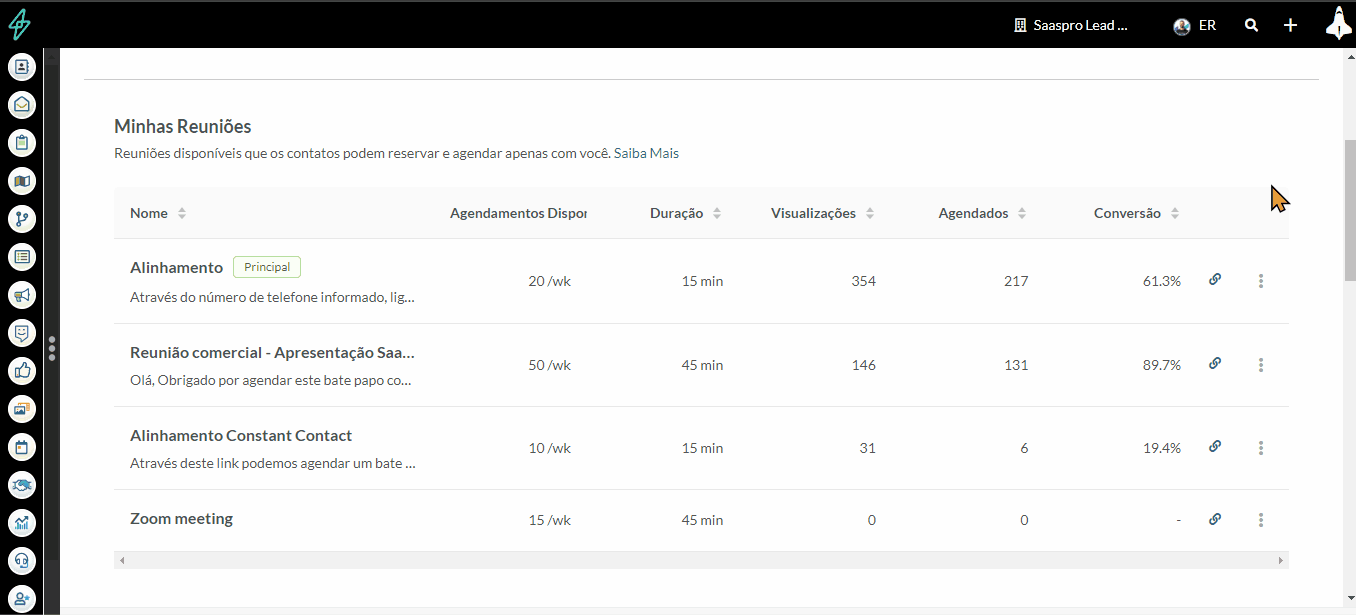Open the email envelope sidebar icon
Image resolution: width=1356 pixels, height=615 pixels.
point(22,104)
